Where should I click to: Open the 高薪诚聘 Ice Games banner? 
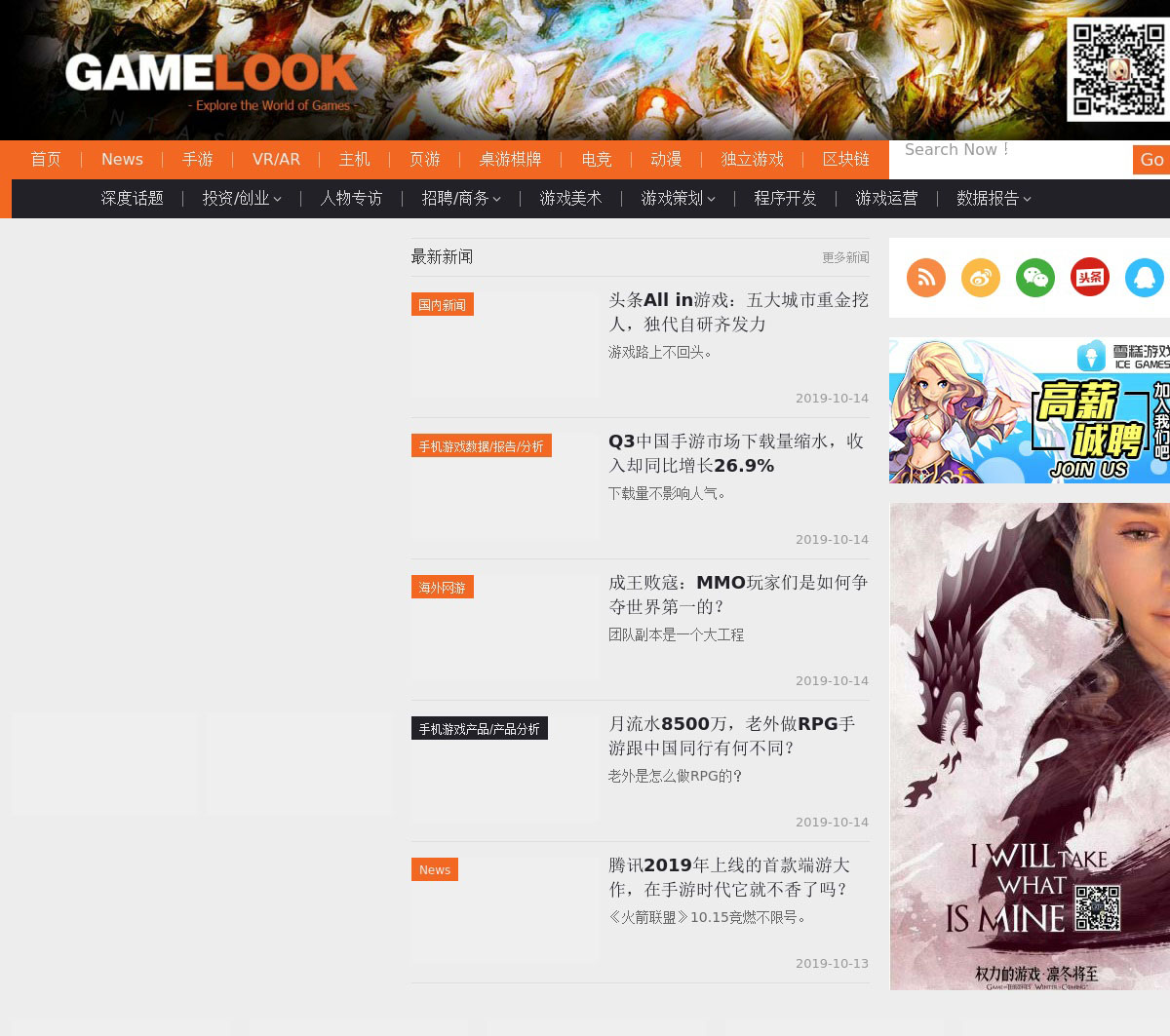point(1030,410)
